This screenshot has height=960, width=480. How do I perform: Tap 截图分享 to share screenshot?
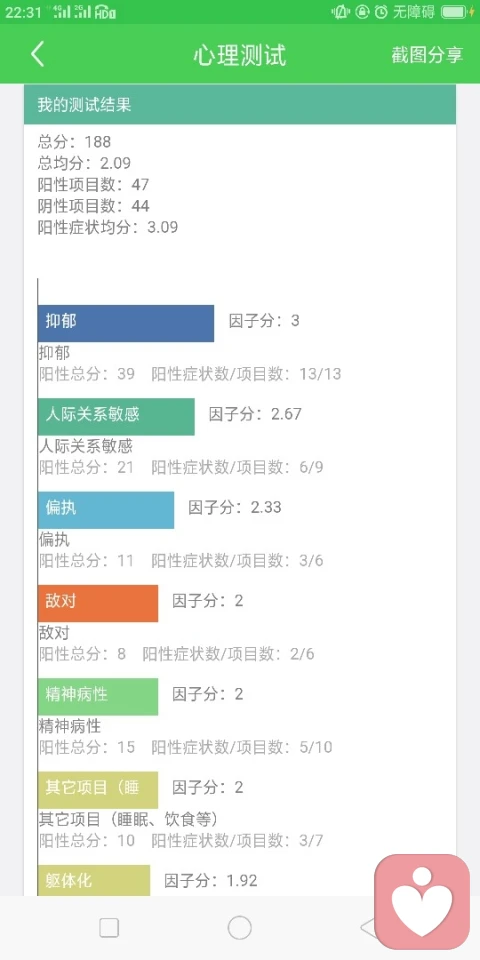coord(427,55)
